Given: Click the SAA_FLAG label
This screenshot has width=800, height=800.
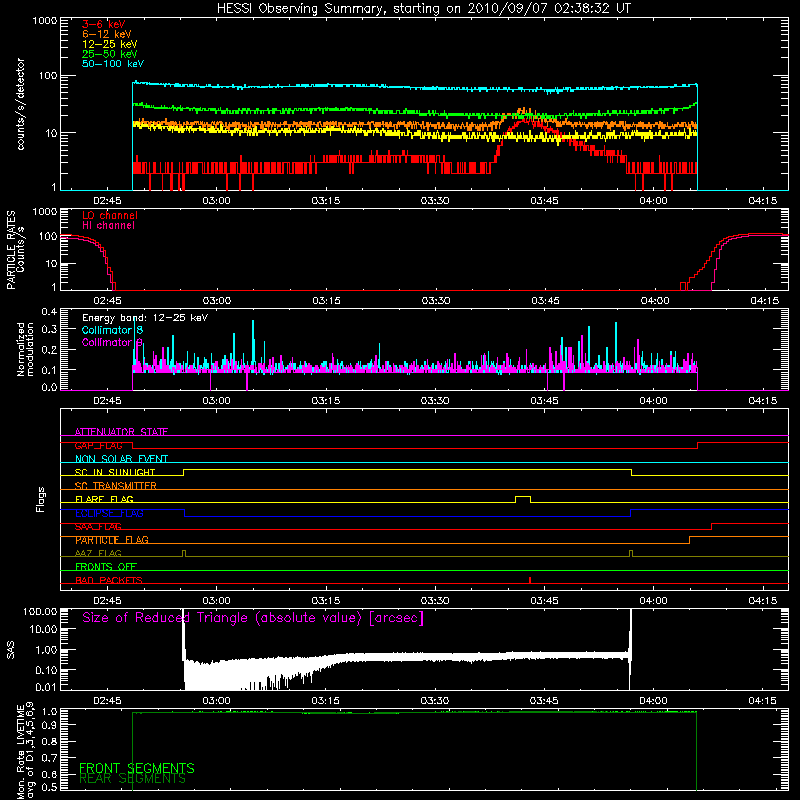Looking at the screenshot, I should 98,527.
